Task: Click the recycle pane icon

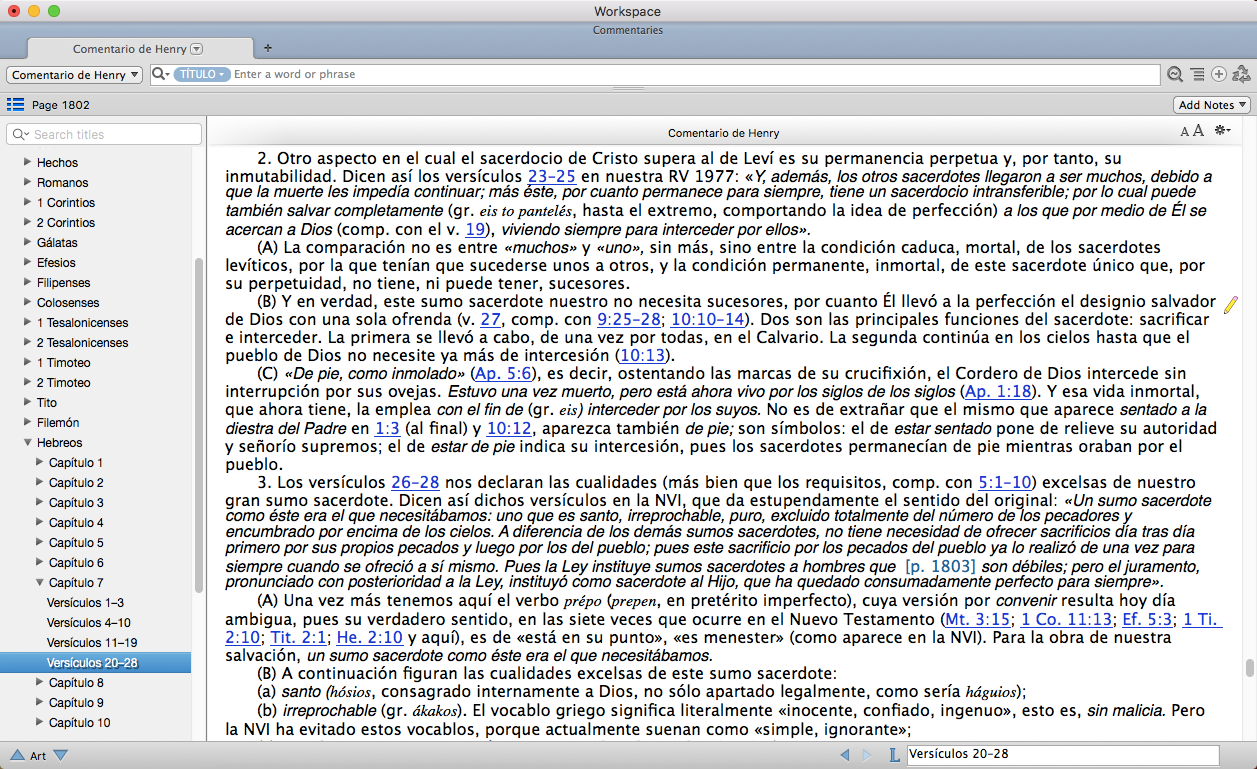Action: [1241, 74]
